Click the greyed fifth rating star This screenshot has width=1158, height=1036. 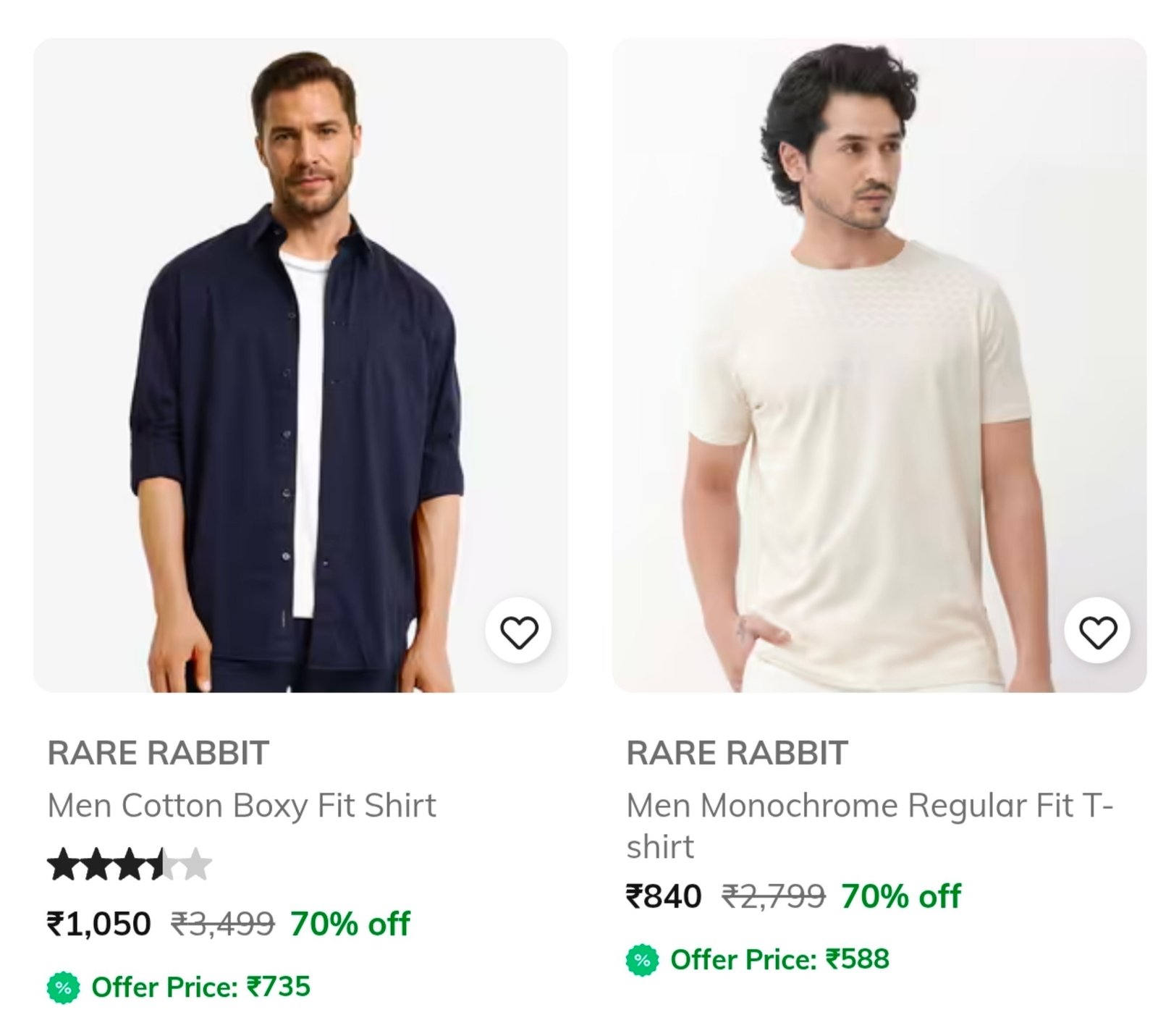pos(195,864)
